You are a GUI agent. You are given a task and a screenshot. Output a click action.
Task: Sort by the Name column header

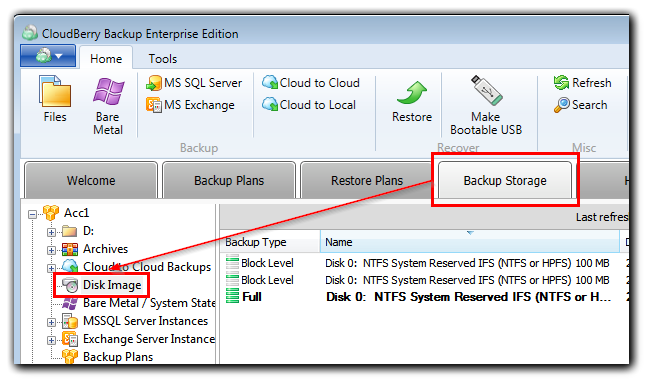(x=470, y=242)
